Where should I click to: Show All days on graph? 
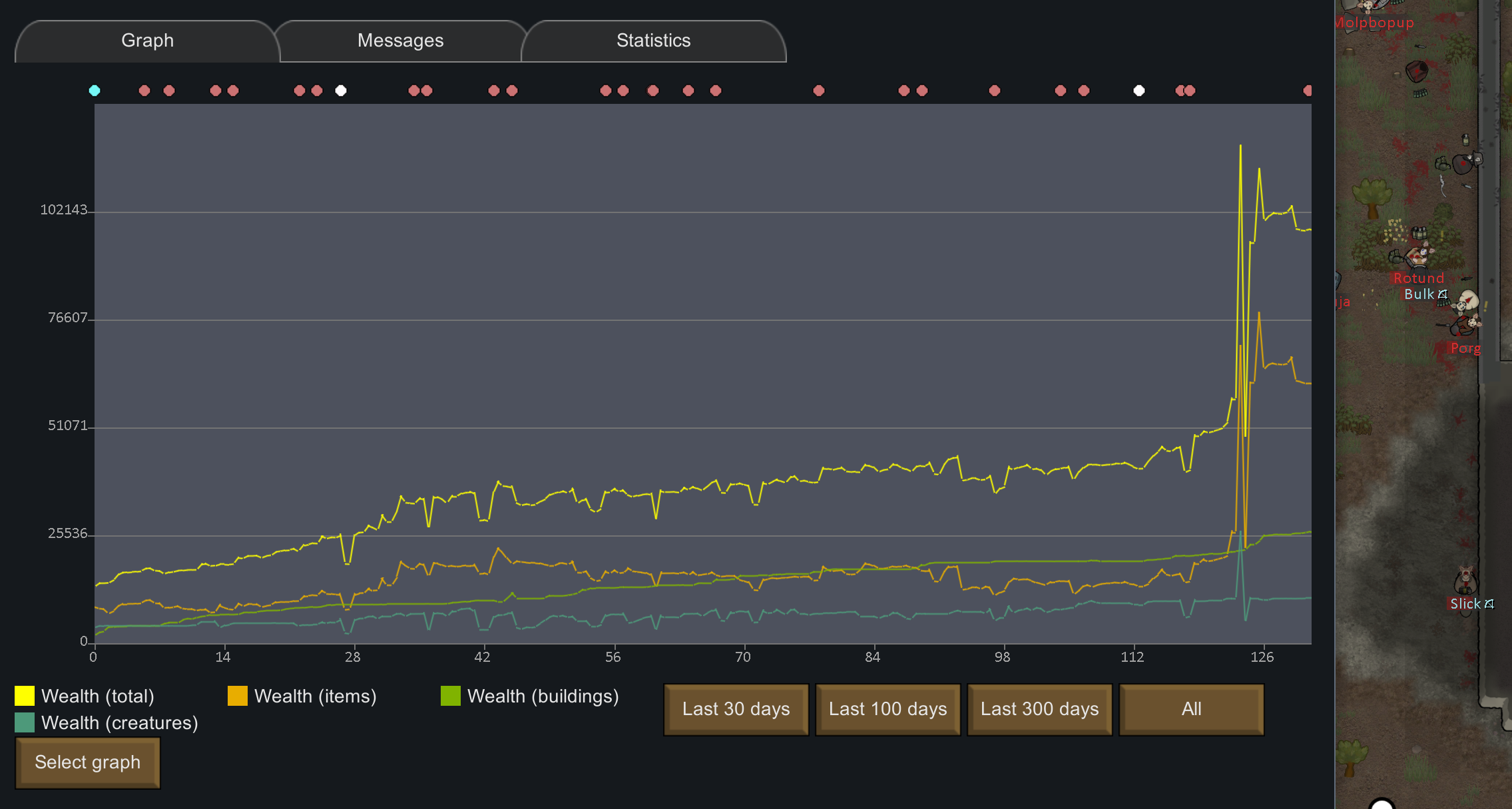coord(1191,709)
